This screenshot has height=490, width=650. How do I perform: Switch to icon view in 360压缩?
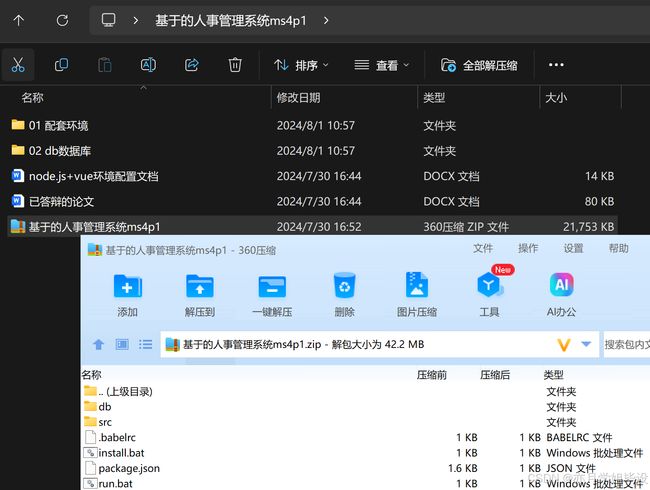point(122,344)
